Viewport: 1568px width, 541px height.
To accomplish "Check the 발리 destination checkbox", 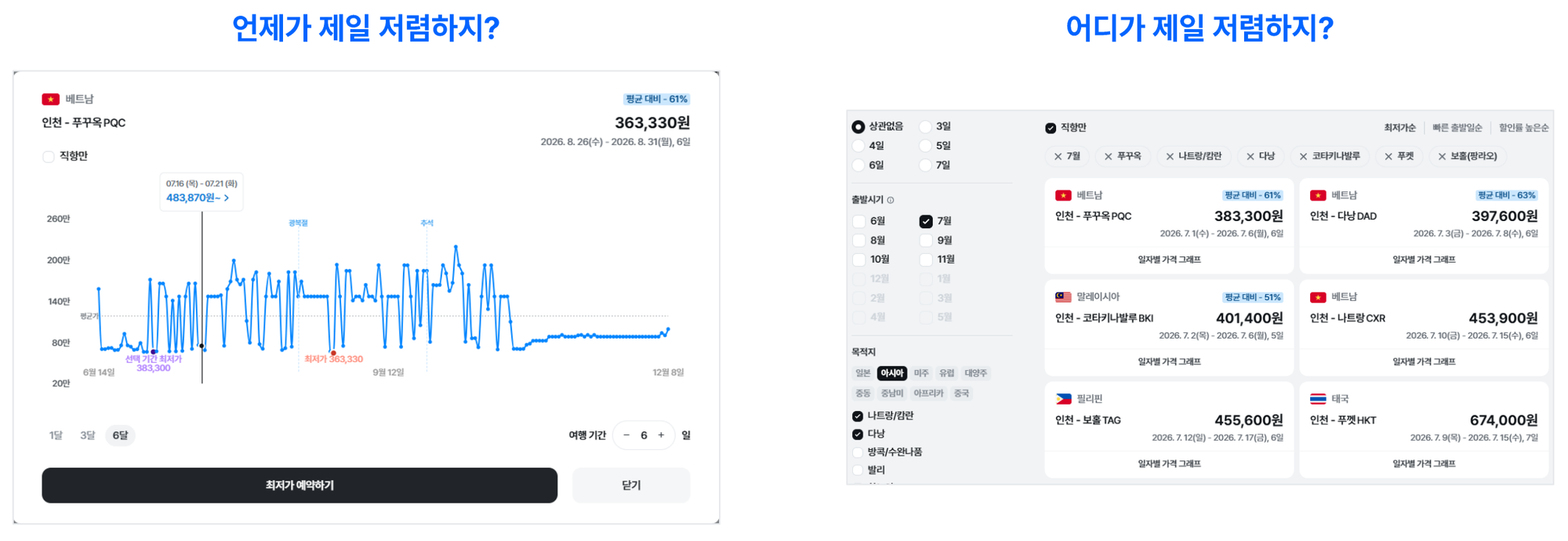I will click(858, 470).
